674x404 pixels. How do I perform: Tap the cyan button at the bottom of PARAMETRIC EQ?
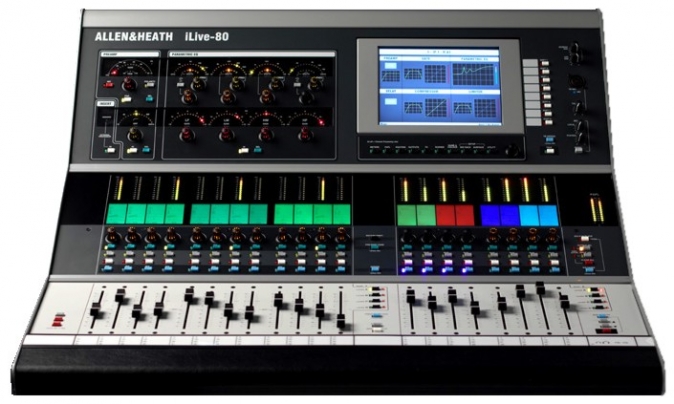tap(257, 149)
